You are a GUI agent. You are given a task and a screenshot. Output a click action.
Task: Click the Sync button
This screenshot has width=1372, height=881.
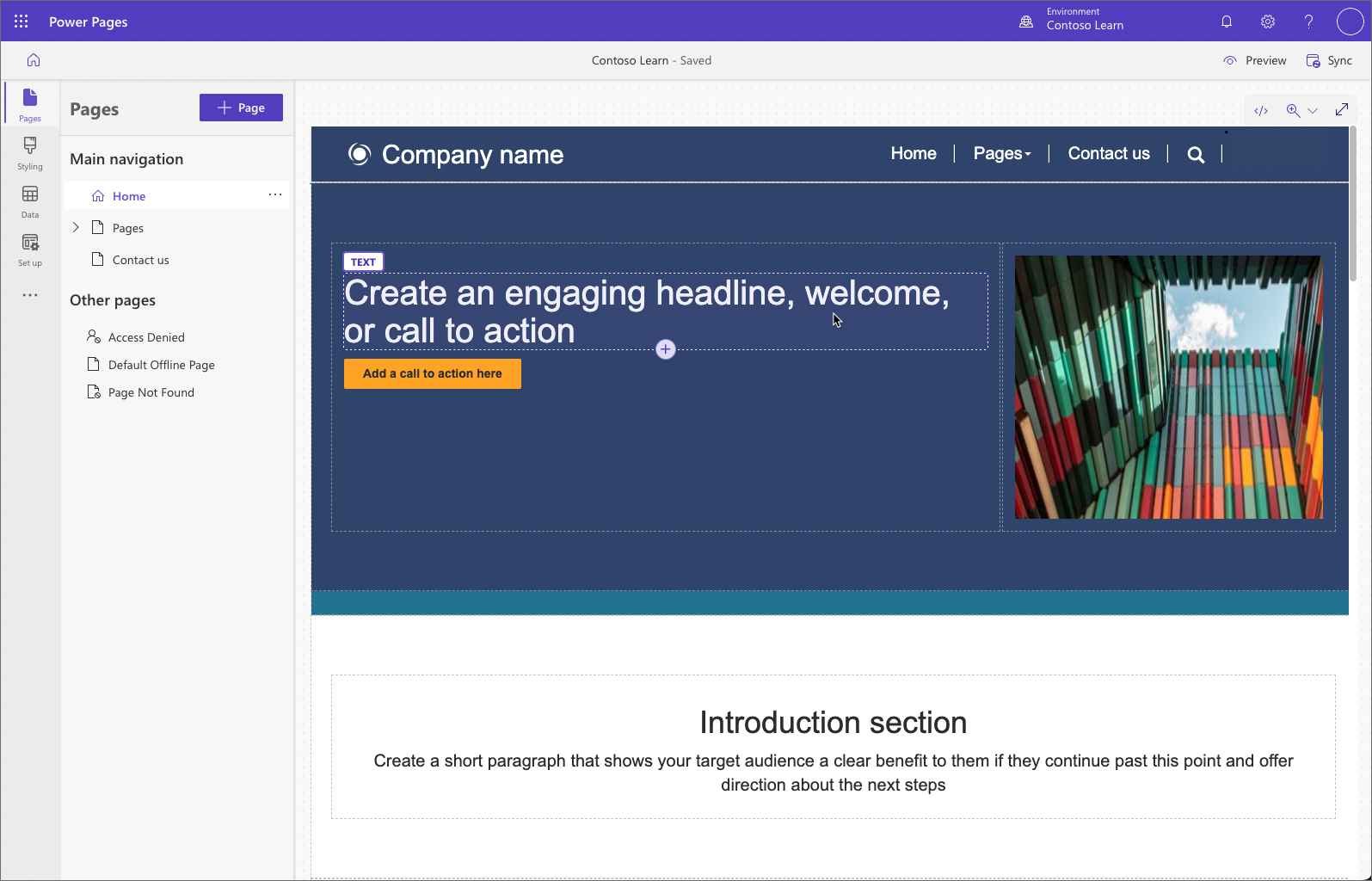pos(1329,60)
